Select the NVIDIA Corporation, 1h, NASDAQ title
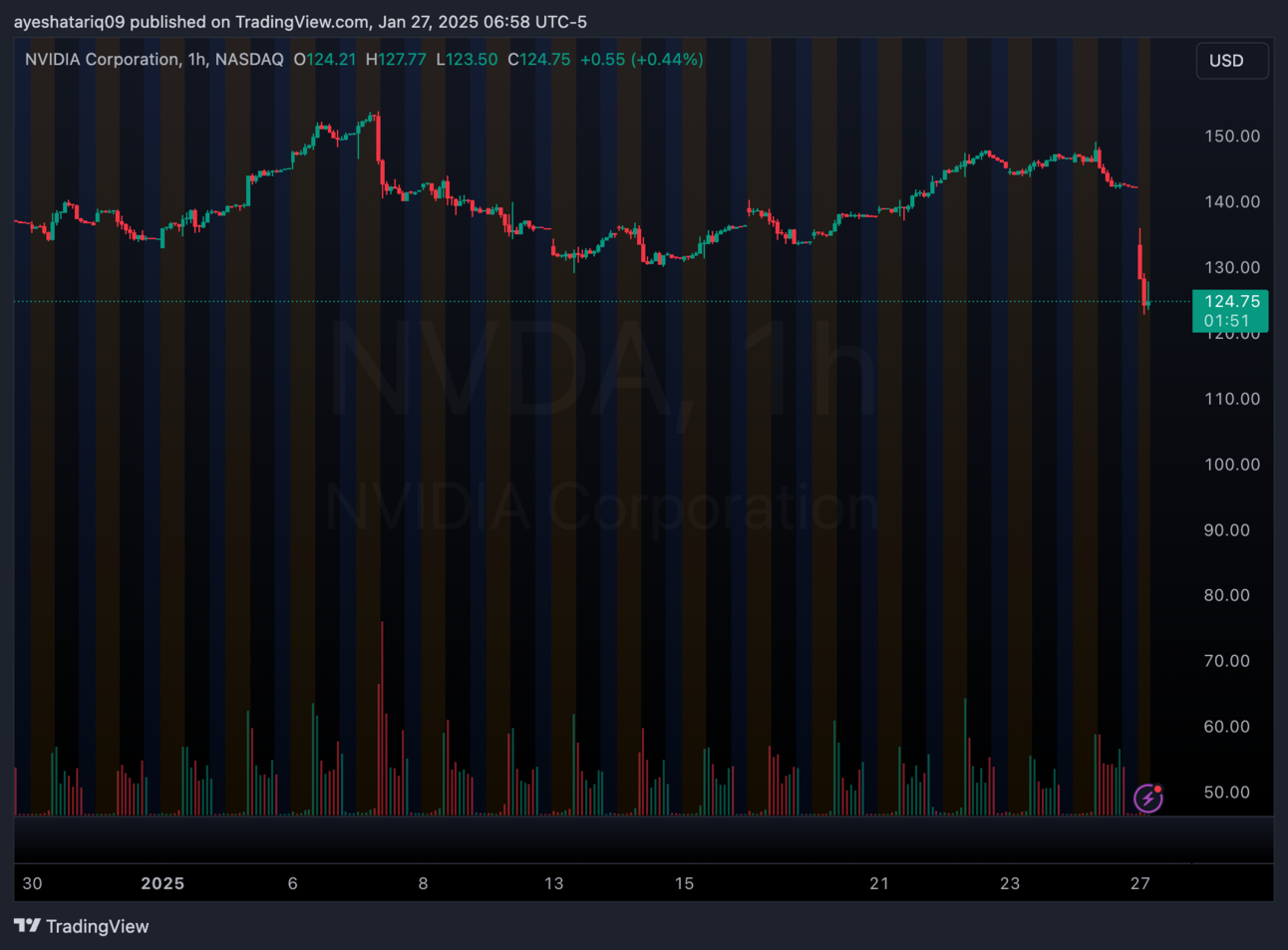The image size is (1288, 950). (x=155, y=60)
